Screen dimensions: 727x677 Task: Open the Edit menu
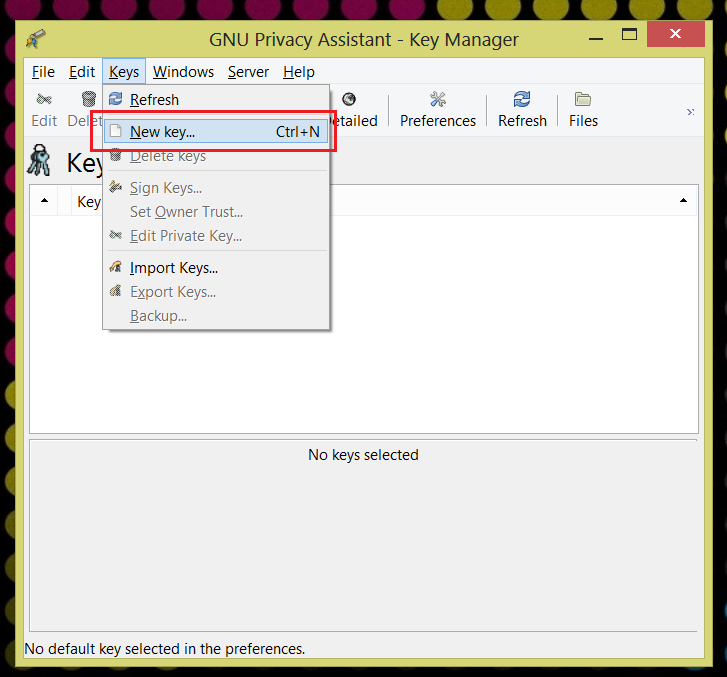pos(82,72)
